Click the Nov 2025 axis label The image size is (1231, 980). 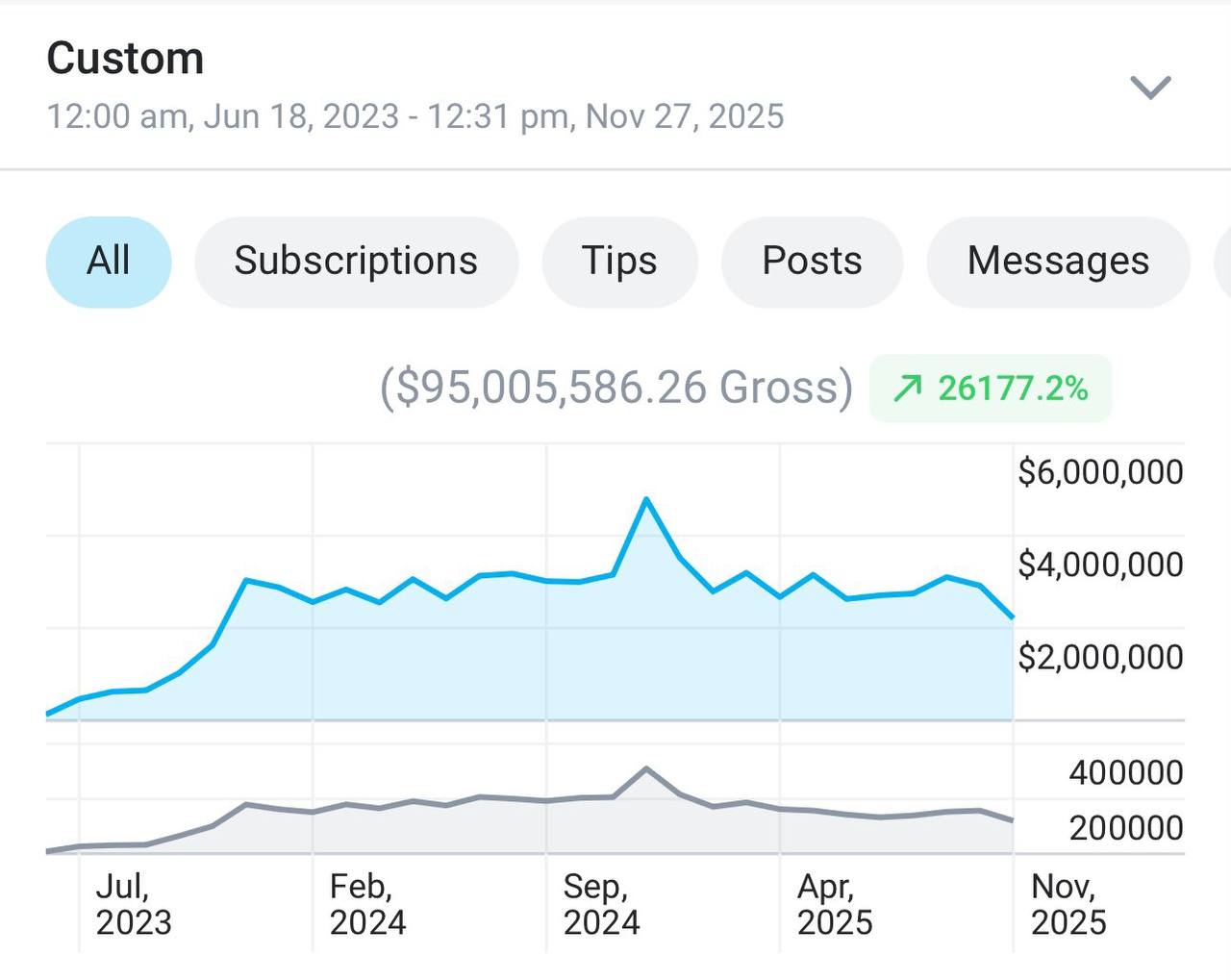pyautogui.click(x=1068, y=904)
